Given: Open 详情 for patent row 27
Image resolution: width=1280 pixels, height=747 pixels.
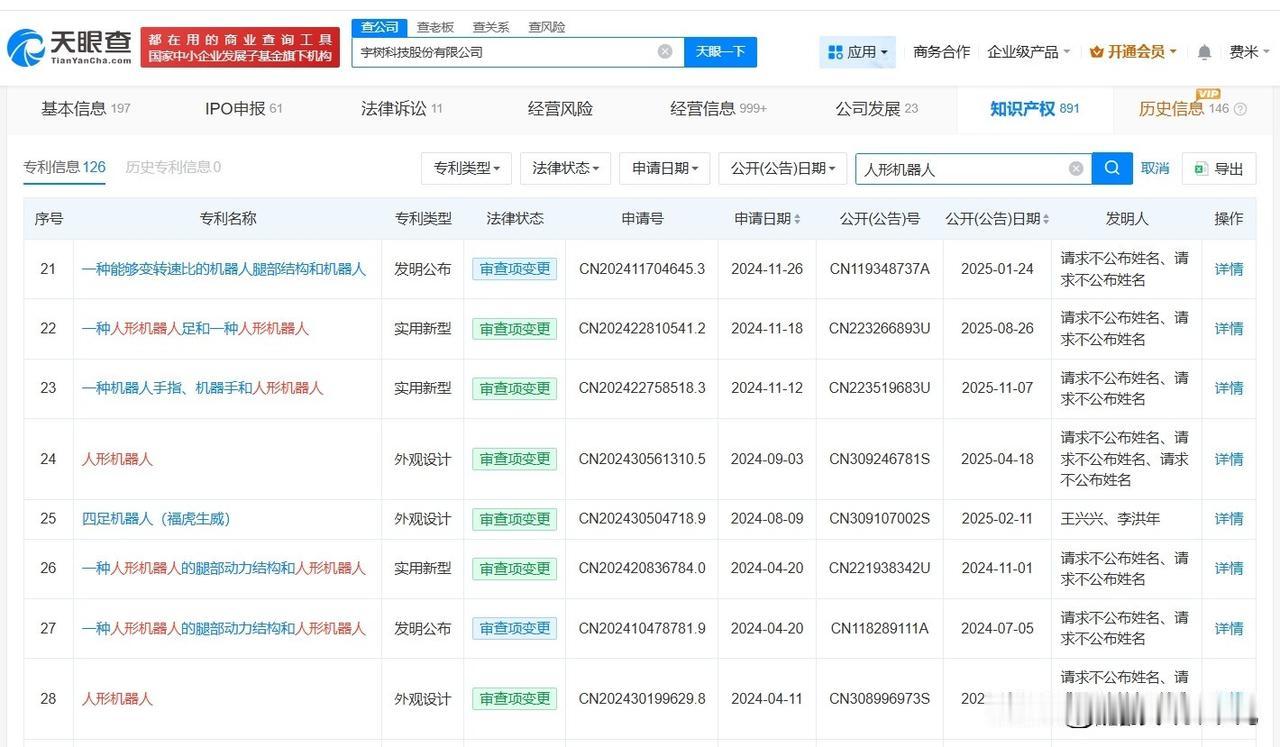Looking at the screenshot, I should click(1229, 628).
